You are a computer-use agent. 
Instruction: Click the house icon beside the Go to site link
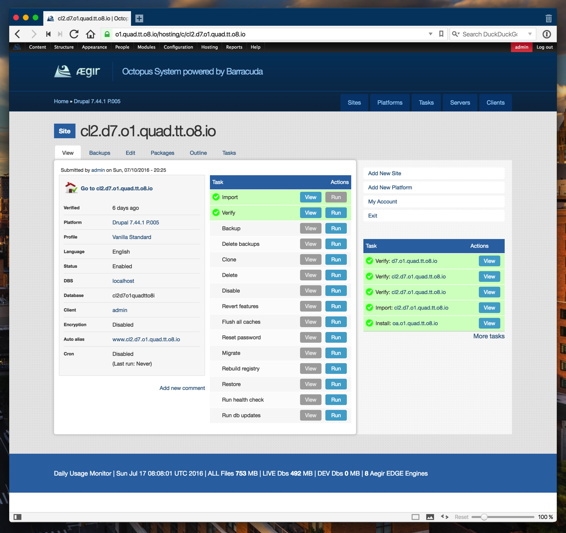[x=71, y=188]
